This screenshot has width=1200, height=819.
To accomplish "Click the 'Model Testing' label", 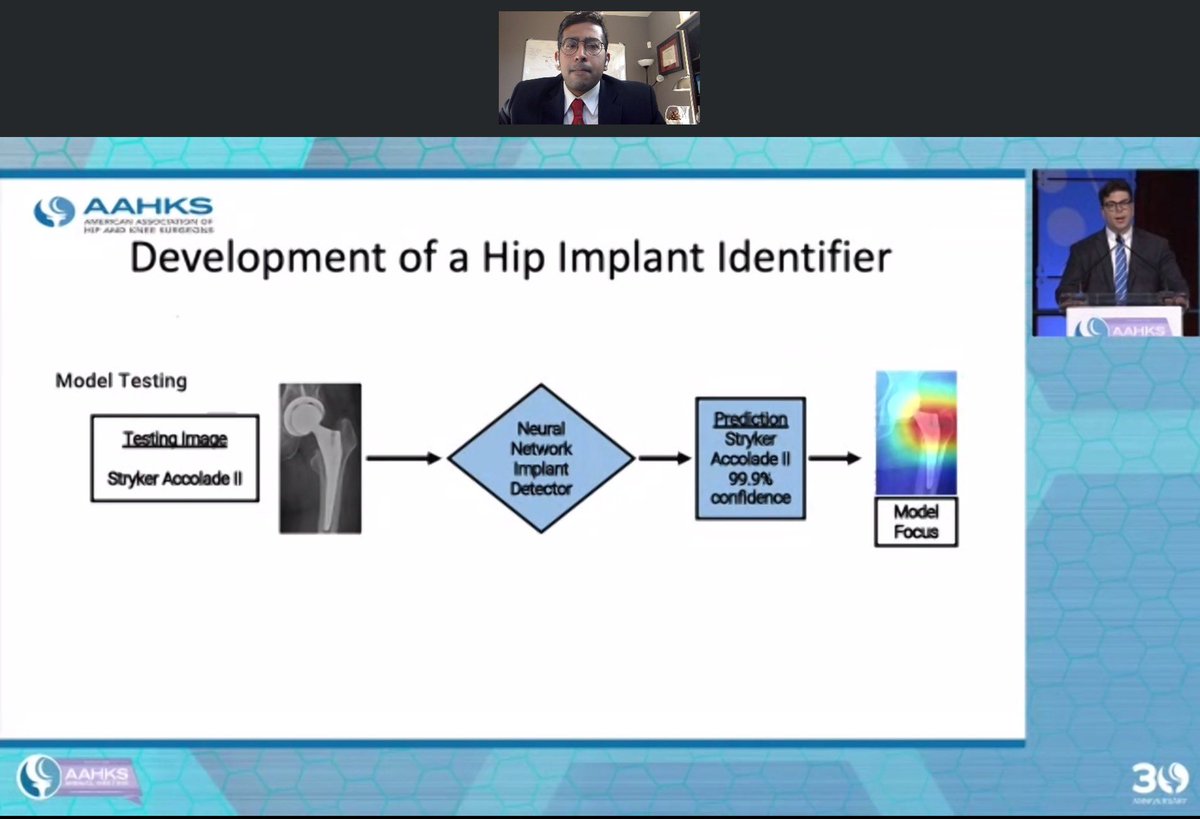I will point(121,381).
